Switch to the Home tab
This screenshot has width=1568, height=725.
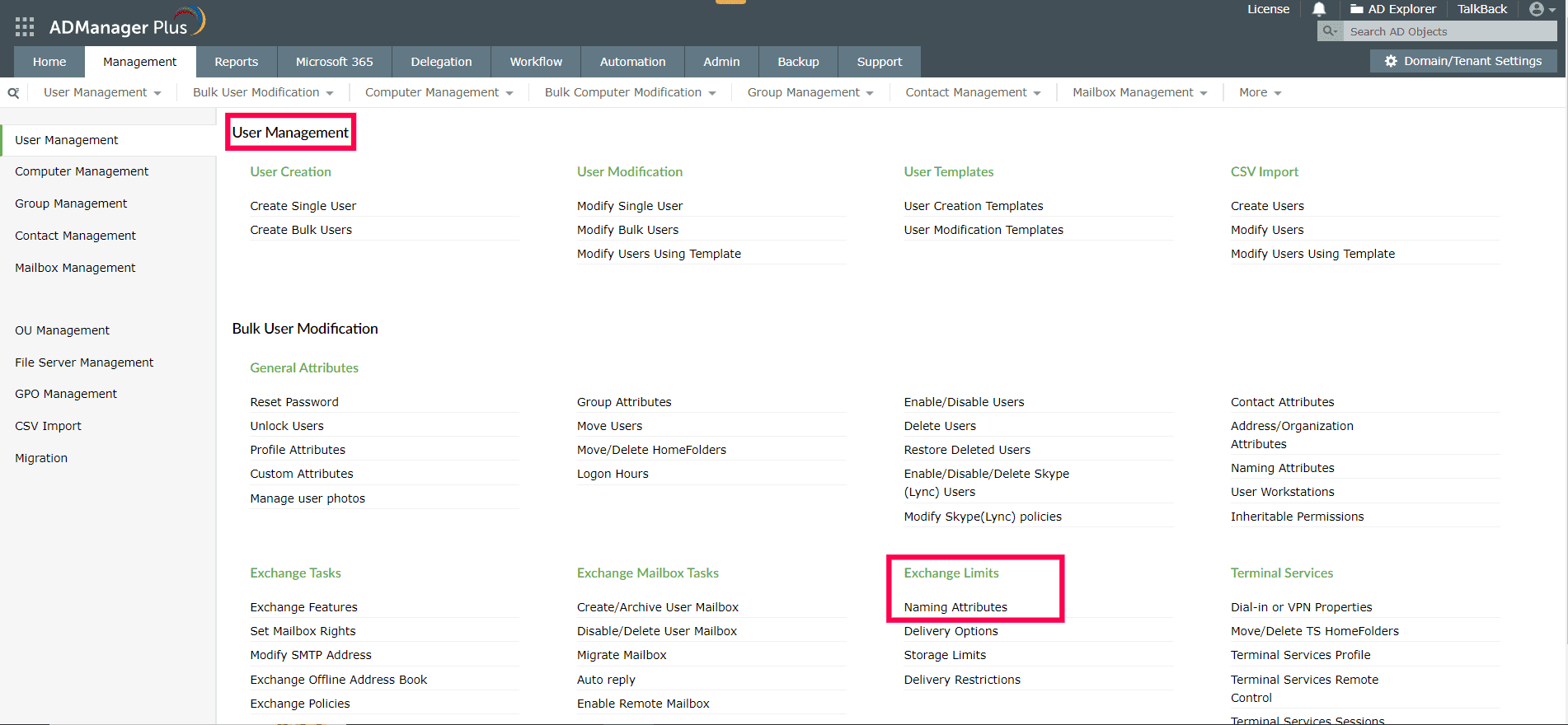(x=49, y=62)
